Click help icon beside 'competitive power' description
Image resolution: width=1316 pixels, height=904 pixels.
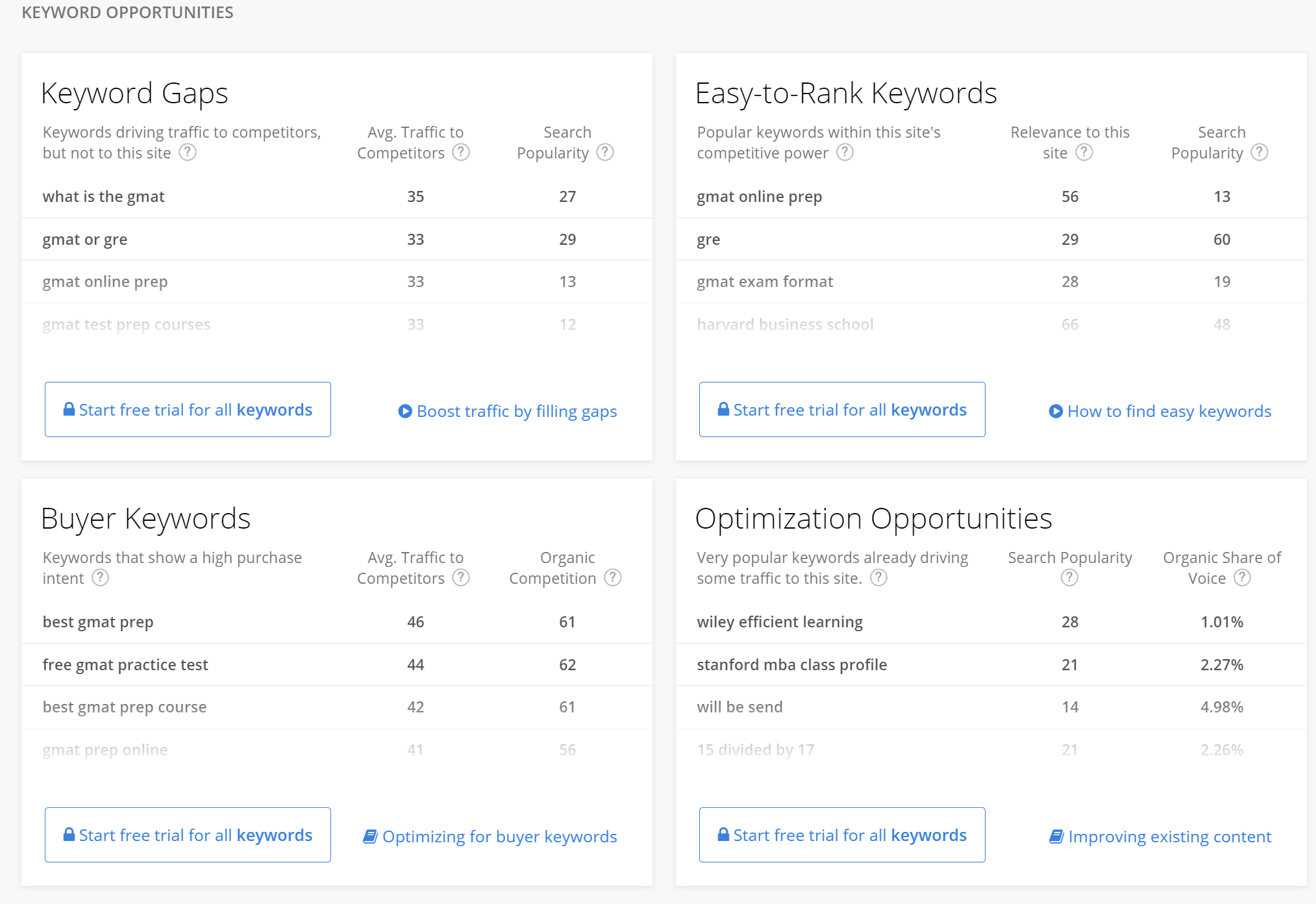tap(845, 153)
